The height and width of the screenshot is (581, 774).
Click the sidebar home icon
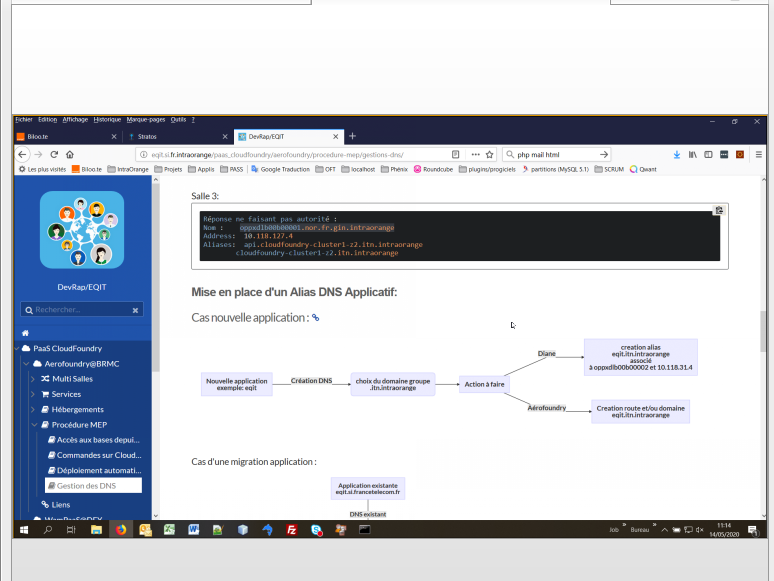pos(25,332)
